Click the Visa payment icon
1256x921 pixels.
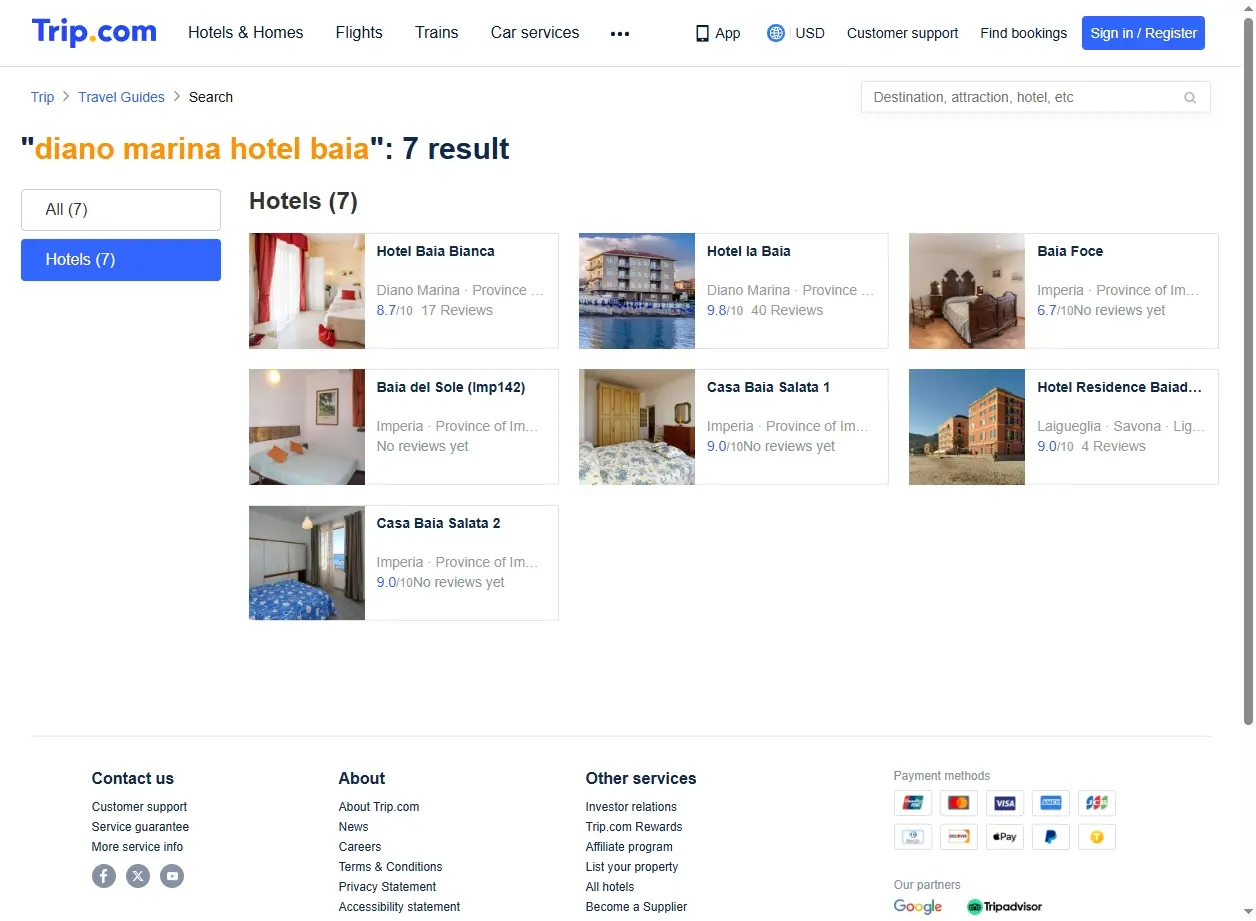click(1005, 803)
